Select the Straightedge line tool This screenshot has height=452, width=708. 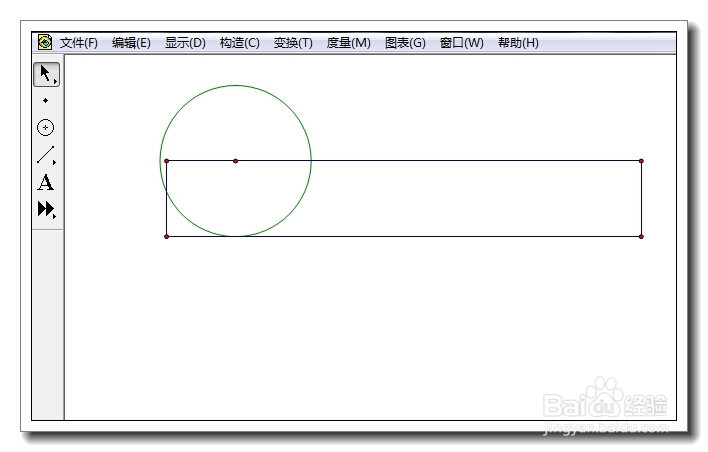45,154
